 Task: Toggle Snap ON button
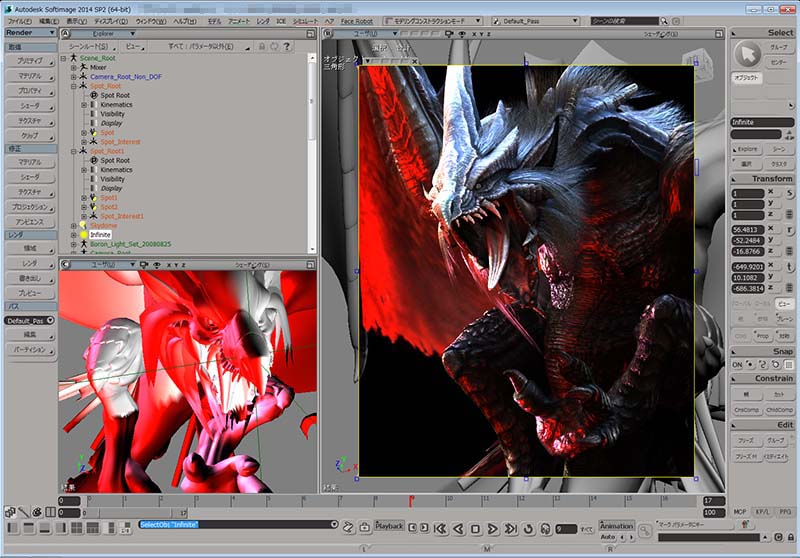pyautogui.click(x=737, y=365)
